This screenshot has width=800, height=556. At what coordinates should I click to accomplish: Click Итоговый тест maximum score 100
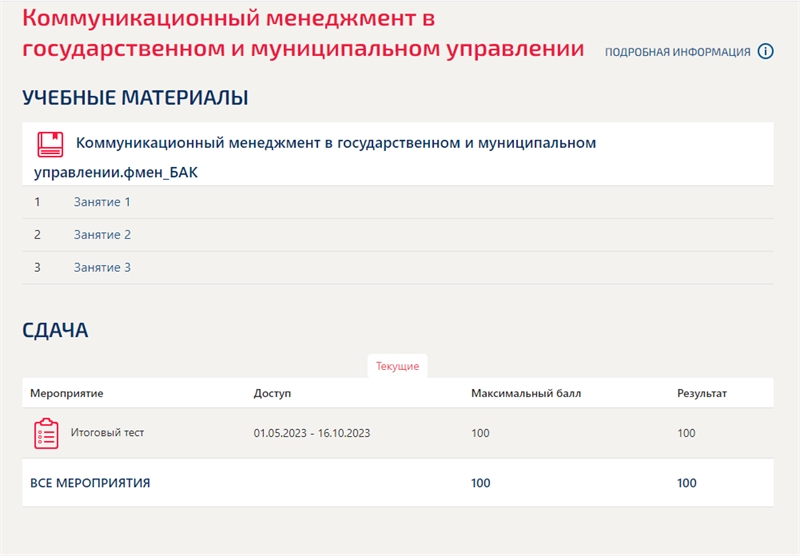click(481, 433)
